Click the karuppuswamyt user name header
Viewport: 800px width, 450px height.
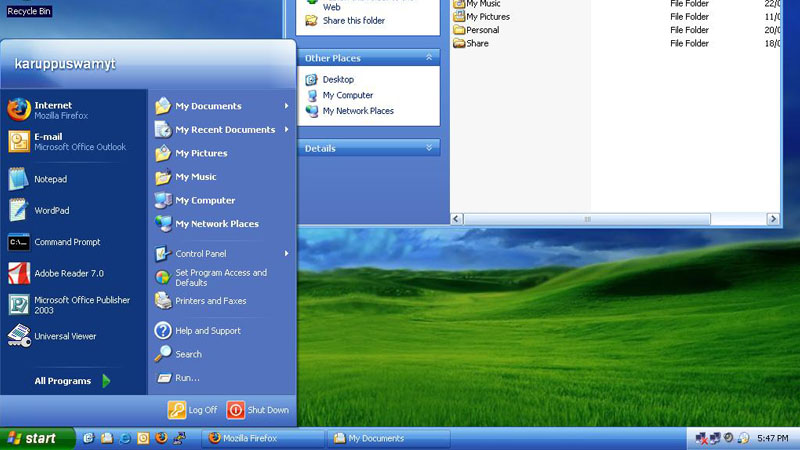pyautogui.click(x=65, y=64)
